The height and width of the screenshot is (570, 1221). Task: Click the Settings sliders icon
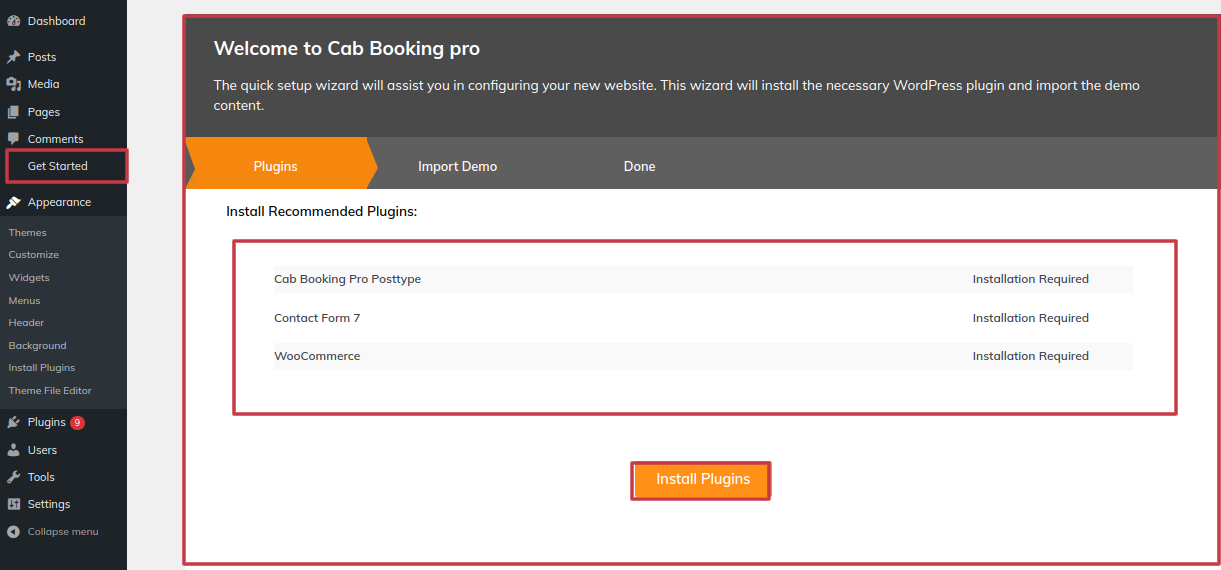pos(14,504)
